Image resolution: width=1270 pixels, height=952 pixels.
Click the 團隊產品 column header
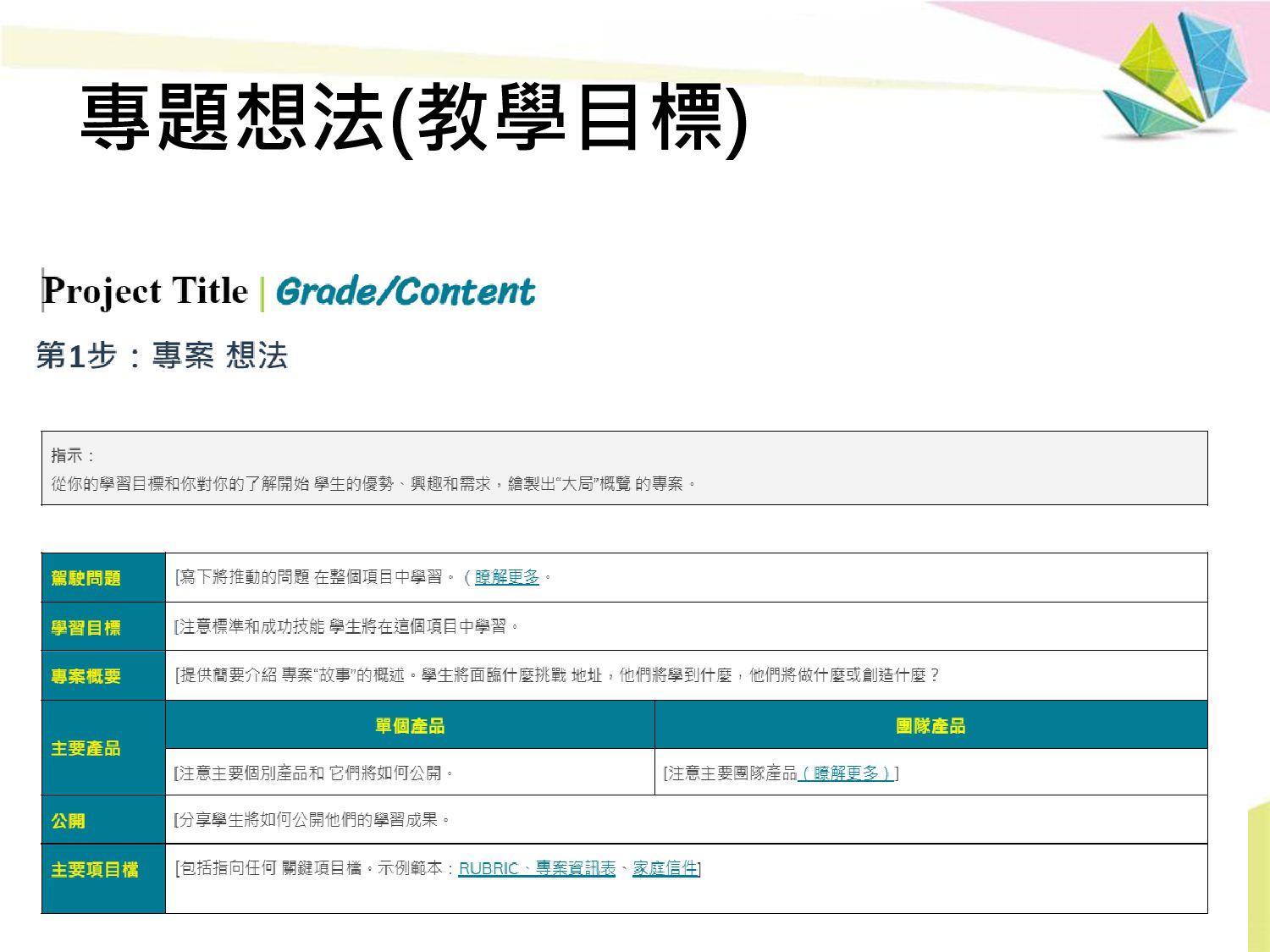click(930, 725)
